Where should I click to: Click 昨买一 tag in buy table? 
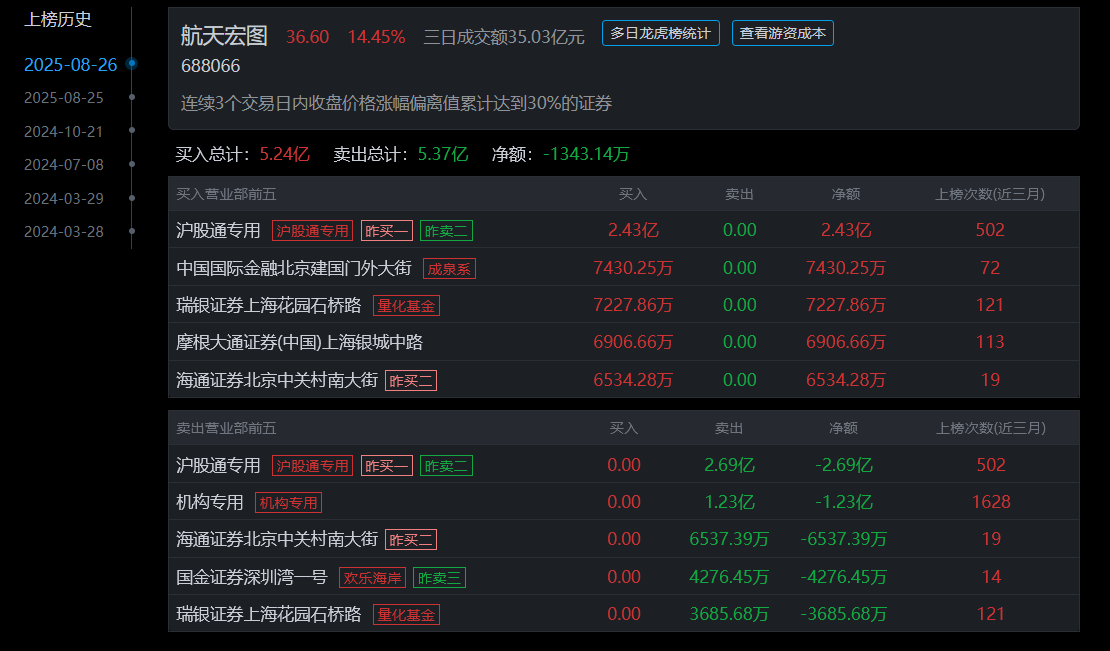click(x=387, y=231)
